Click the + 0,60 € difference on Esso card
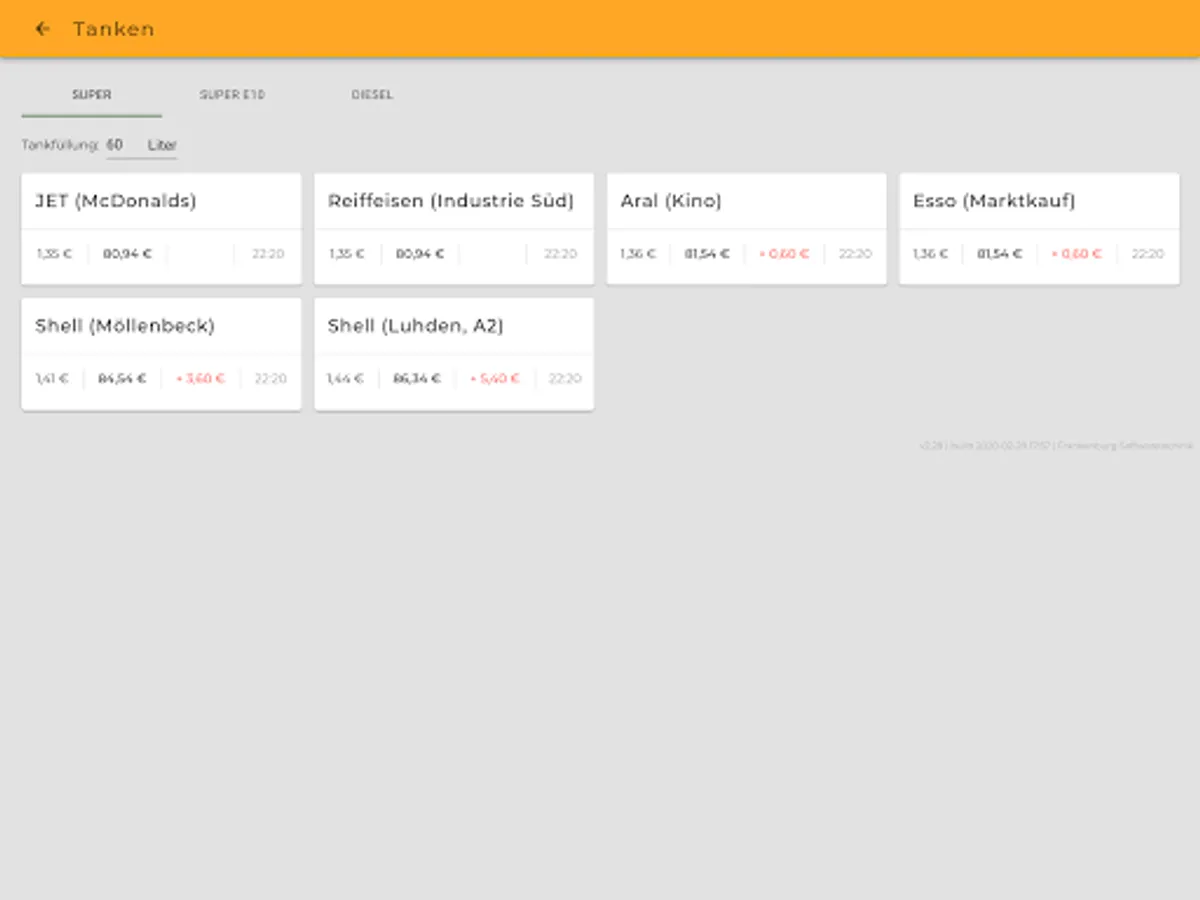 tap(1076, 254)
